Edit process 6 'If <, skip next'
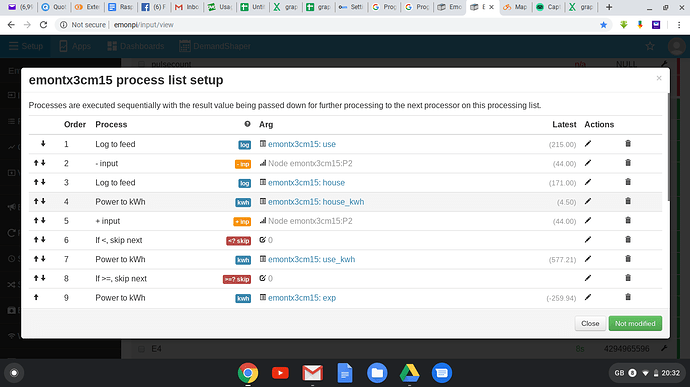This screenshot has height=387, width=690. [x=588, y=240]
